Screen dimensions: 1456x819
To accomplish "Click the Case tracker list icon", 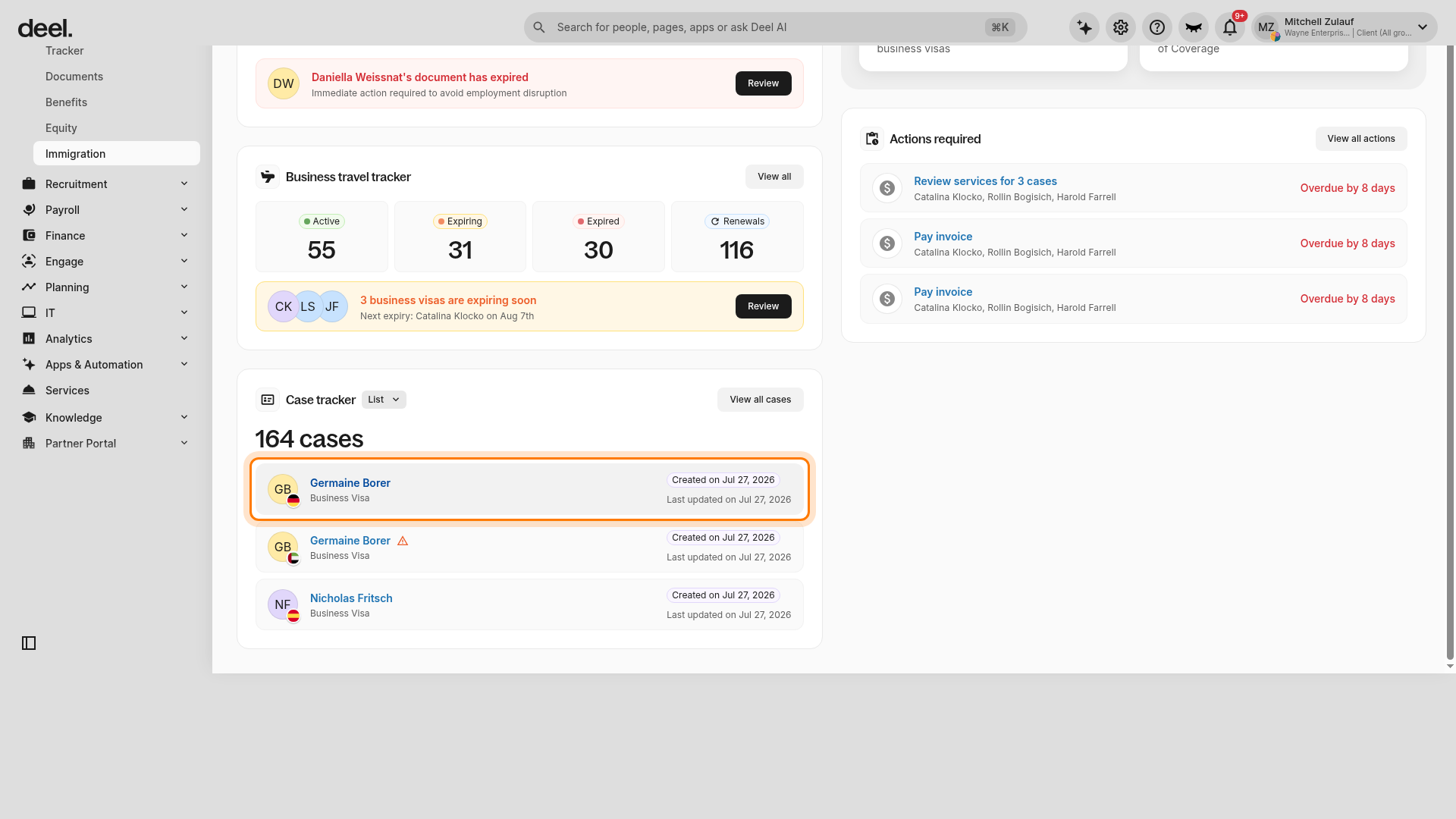I will (x=268, y=400).
